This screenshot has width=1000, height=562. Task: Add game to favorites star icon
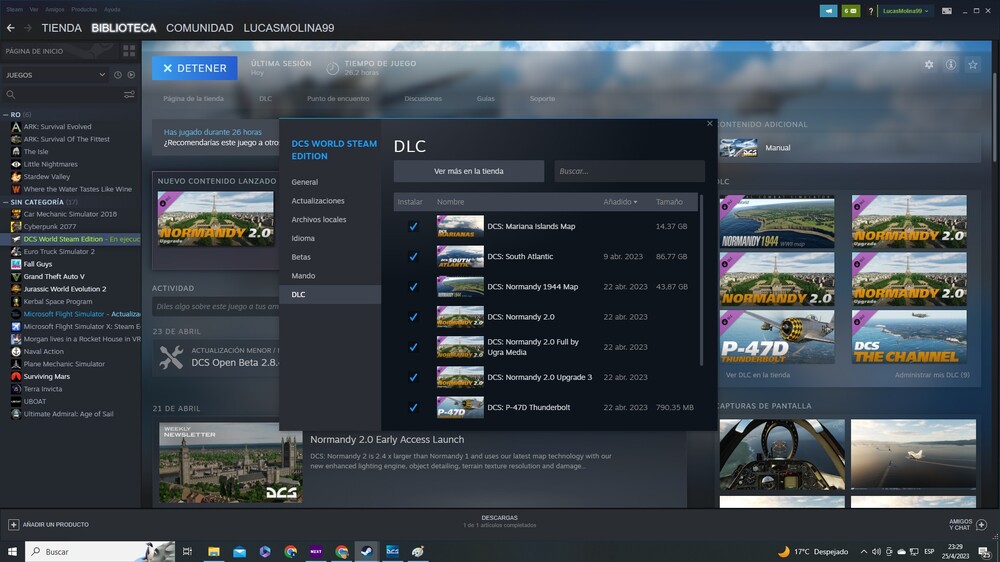pos(973,64)
